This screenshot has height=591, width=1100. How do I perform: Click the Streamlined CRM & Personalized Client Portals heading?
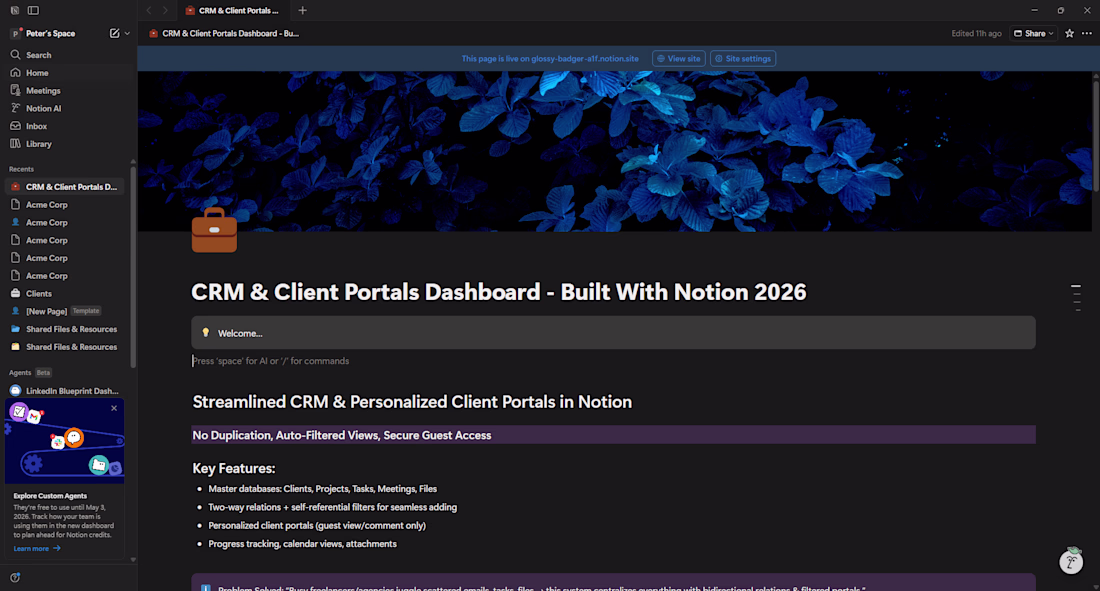coord(412,401)
